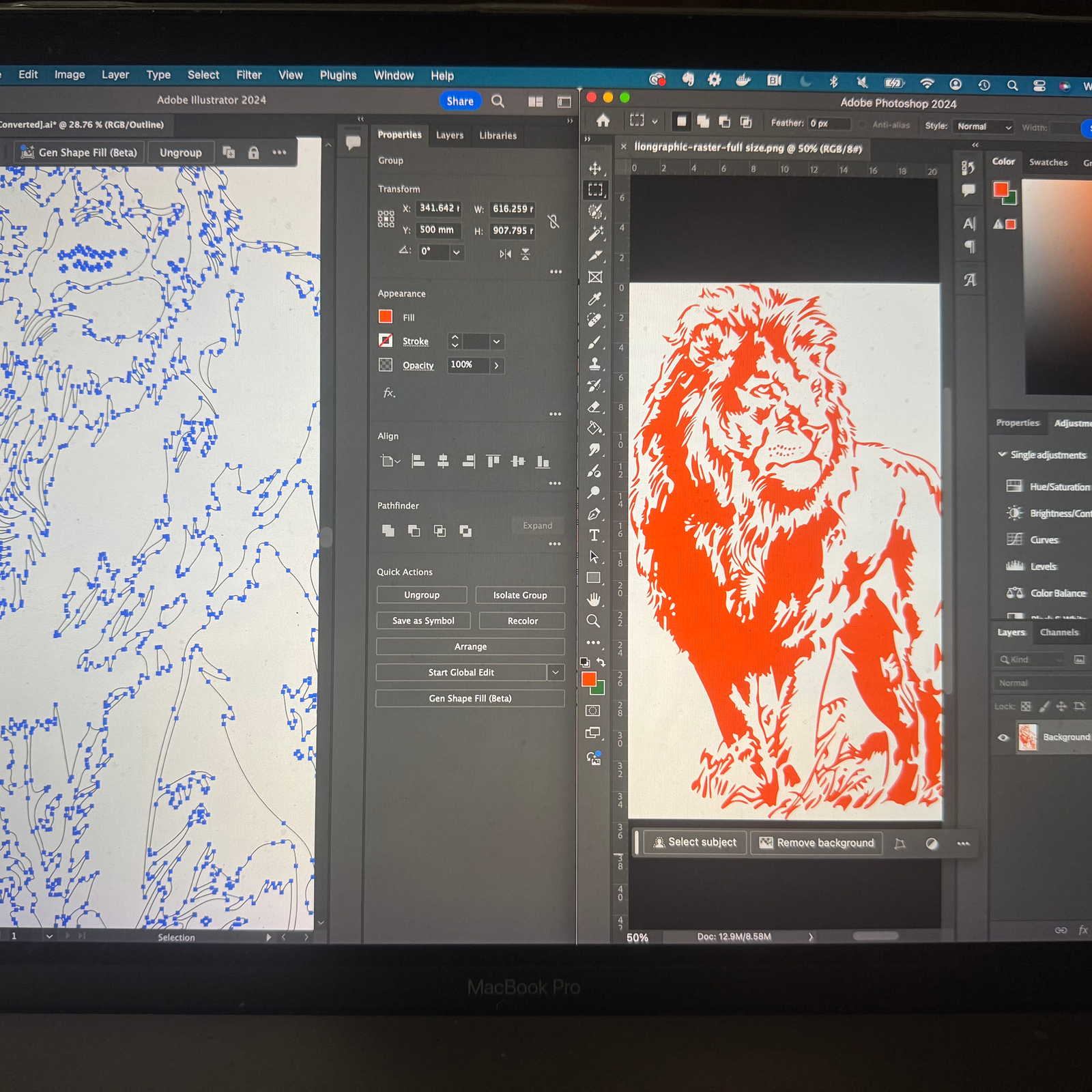Toggle visibility of the Background layer
Screen dimensions: 1092x1092
point(1003,738)
